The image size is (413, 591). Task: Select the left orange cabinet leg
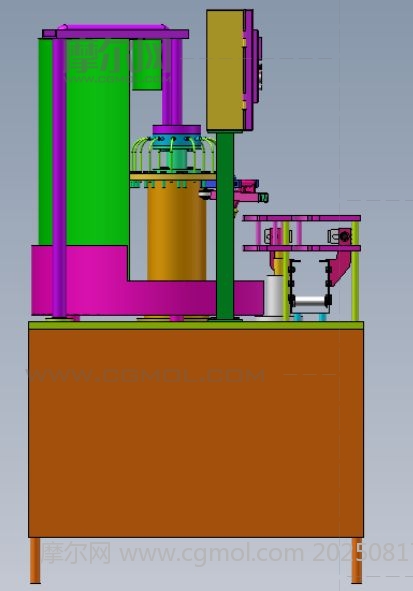coord(35,560)
